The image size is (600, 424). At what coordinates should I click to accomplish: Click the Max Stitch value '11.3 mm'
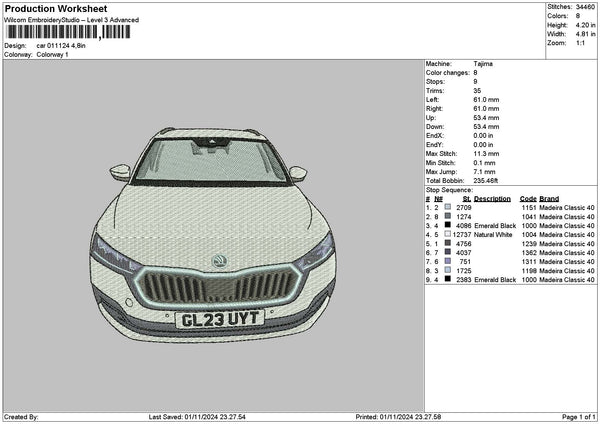[486, 154]
